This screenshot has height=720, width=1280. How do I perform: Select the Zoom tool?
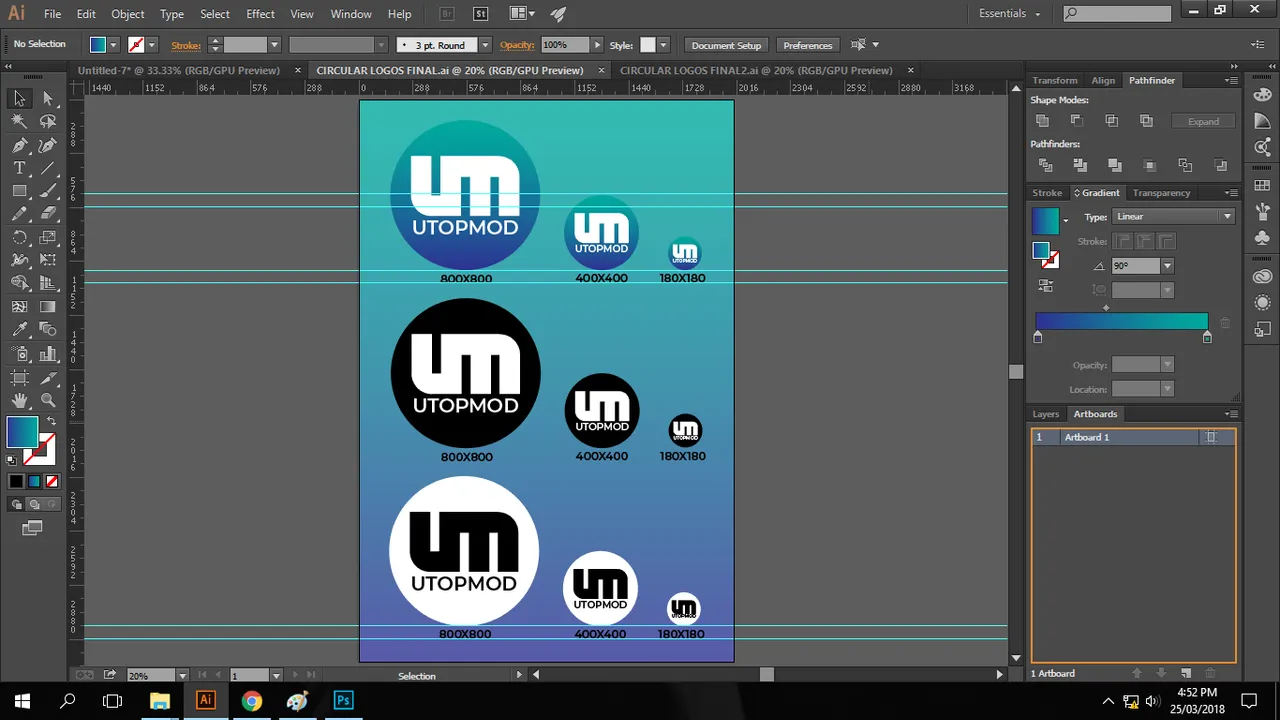pyautogui.click(x=48, y=400)
